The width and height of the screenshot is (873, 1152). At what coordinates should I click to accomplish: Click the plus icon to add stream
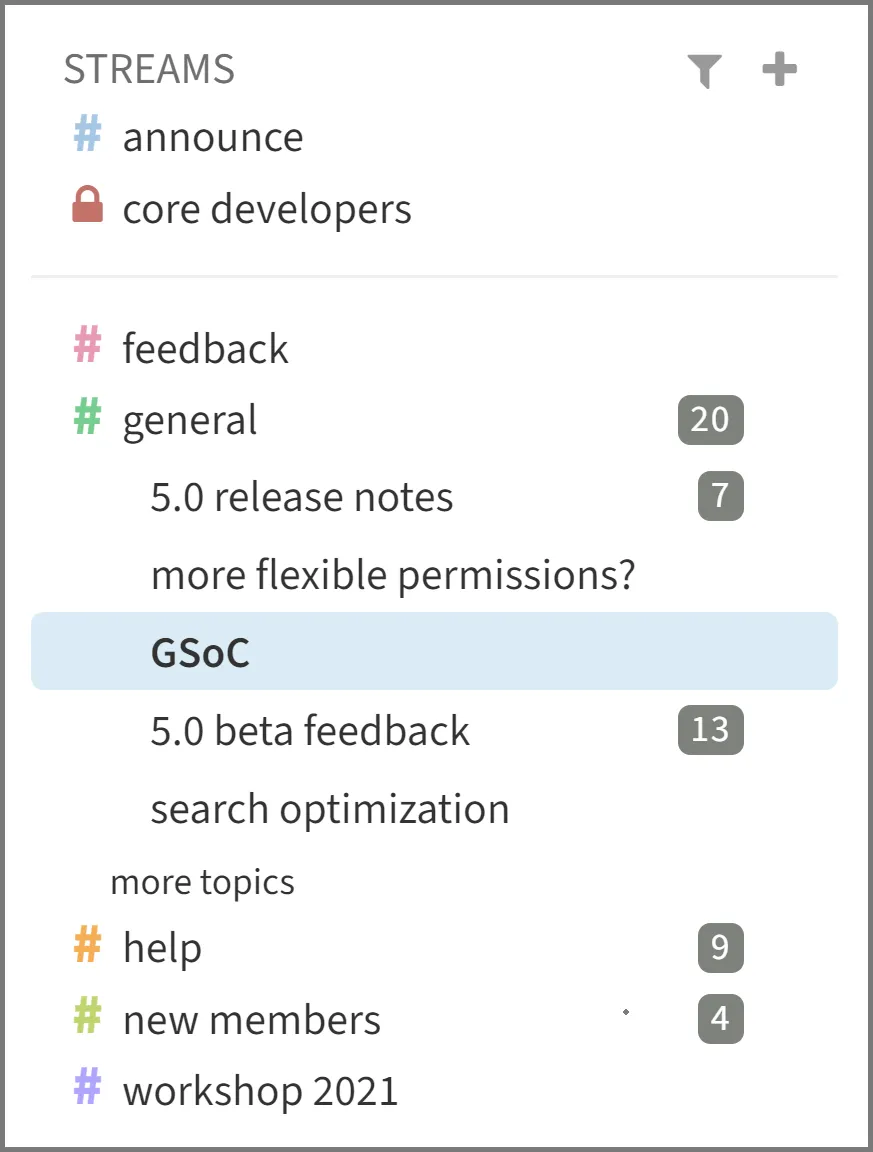pyautogui.click(x=779, y=70)
